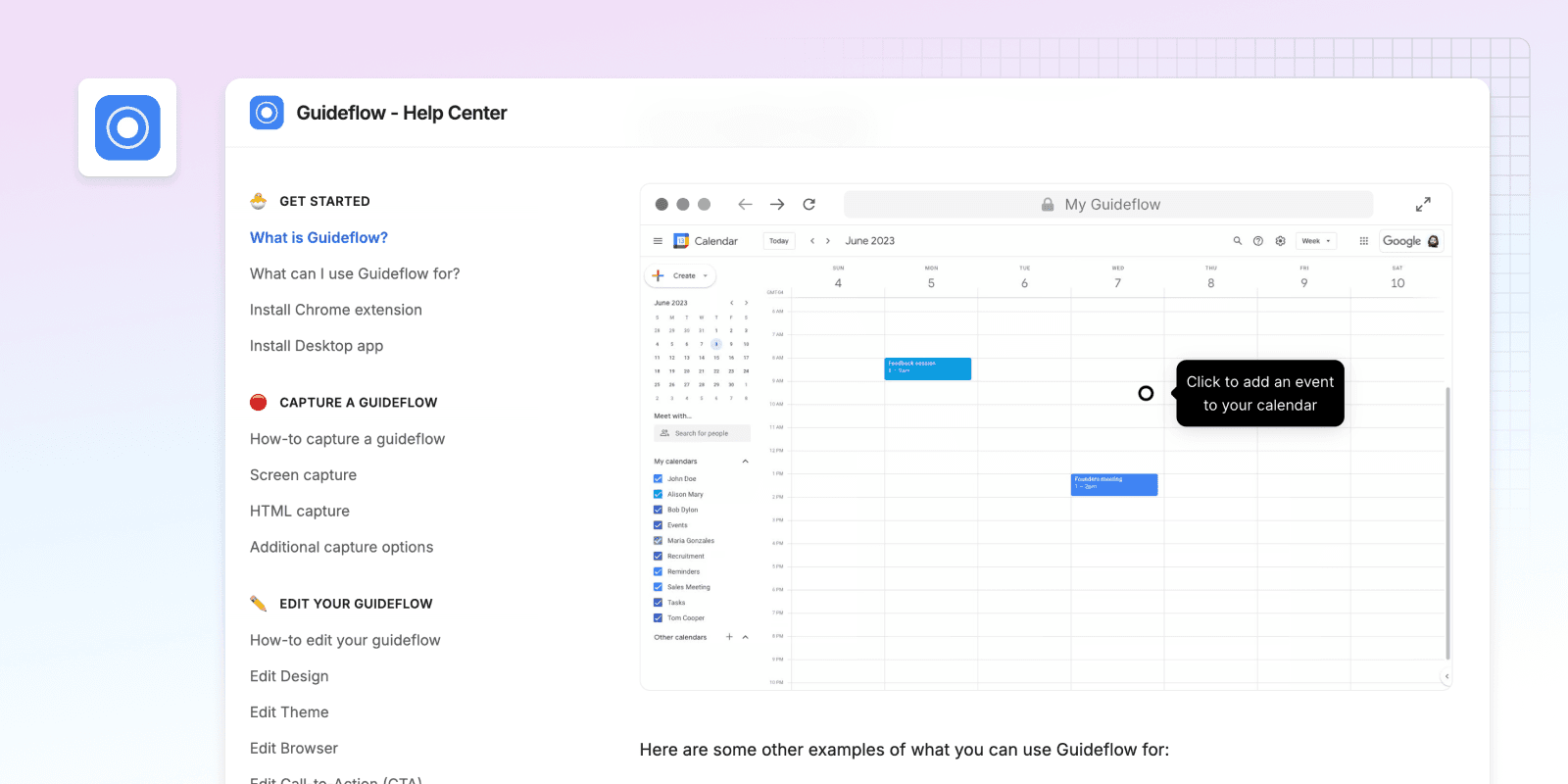Collapse the My calendars section
Viewport: 1568px width, 784px height.
coord(745,462)
